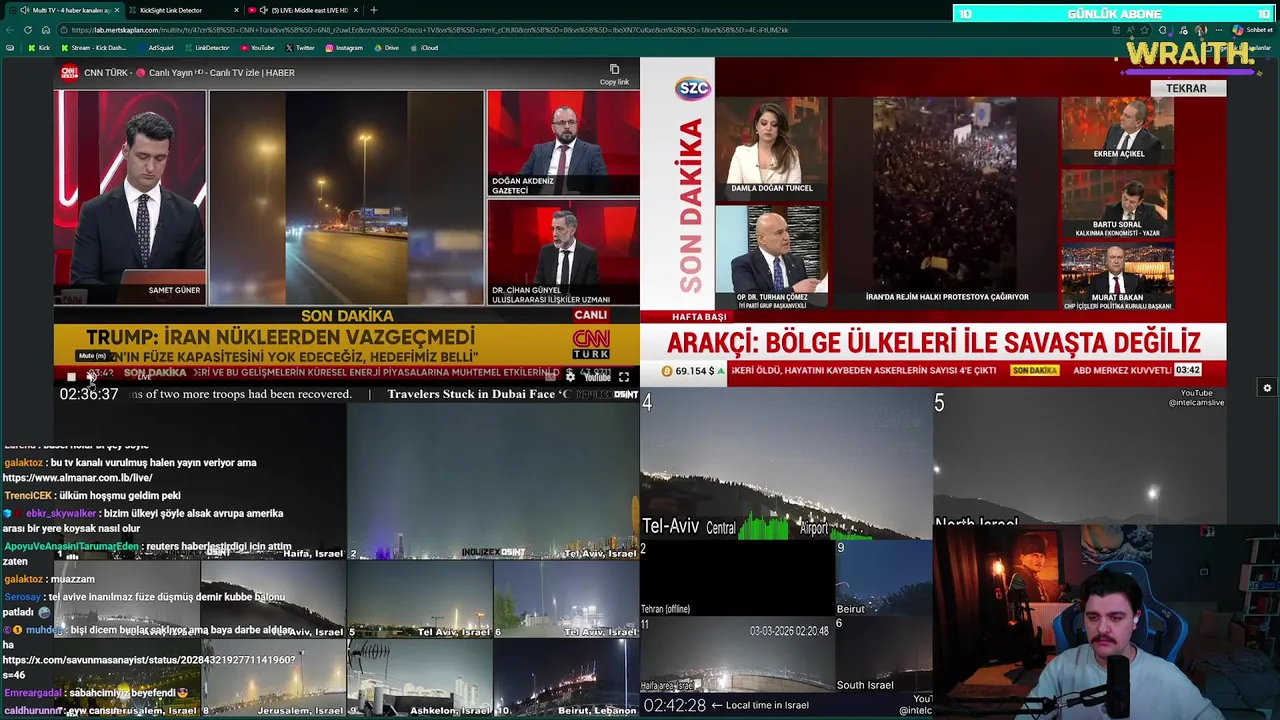This screenshot has width=1280, height=720.
Task: Open the CNN TÜRK Canlı Yayın video title
Action: (189, 73)
